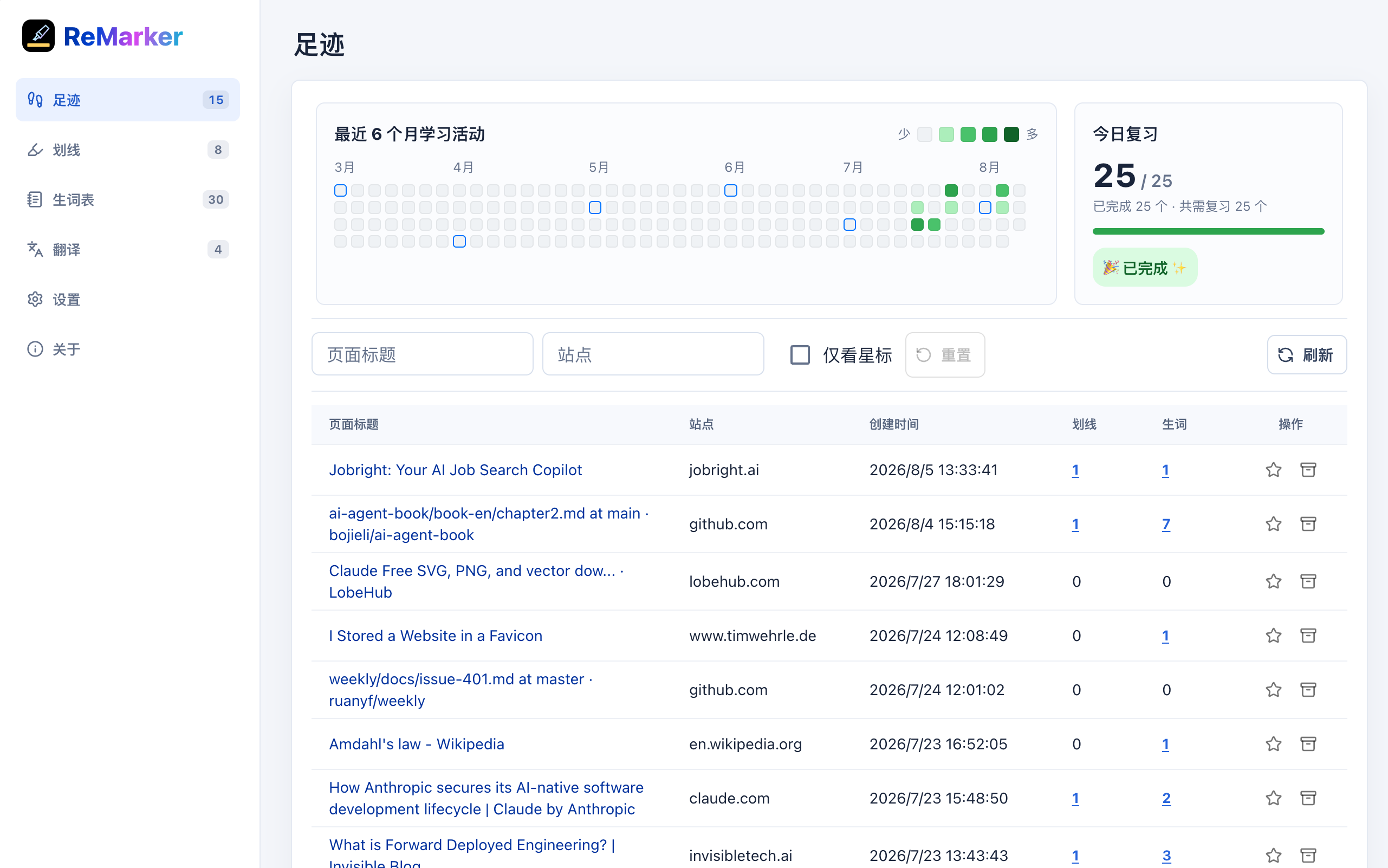Star the Forward Deployed Engineering row
The width and height of the screenshot is (1388, 868).
pos(1273,856)
